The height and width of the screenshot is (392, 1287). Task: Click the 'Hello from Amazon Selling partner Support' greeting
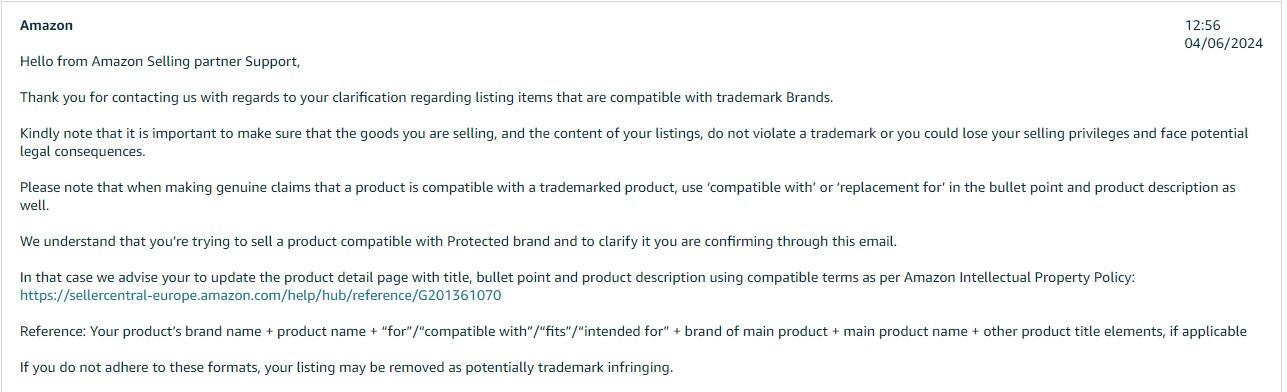tap(160, 62)
